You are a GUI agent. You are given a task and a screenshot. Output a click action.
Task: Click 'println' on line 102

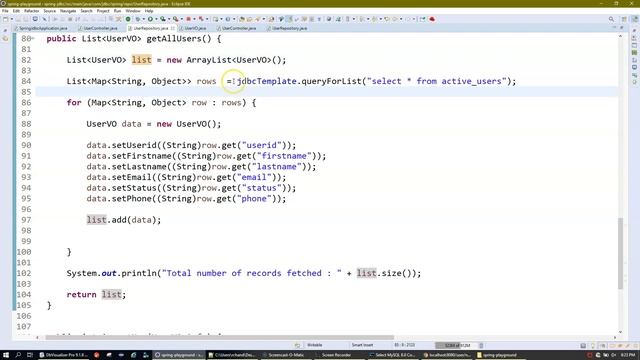tap(139, 273)
